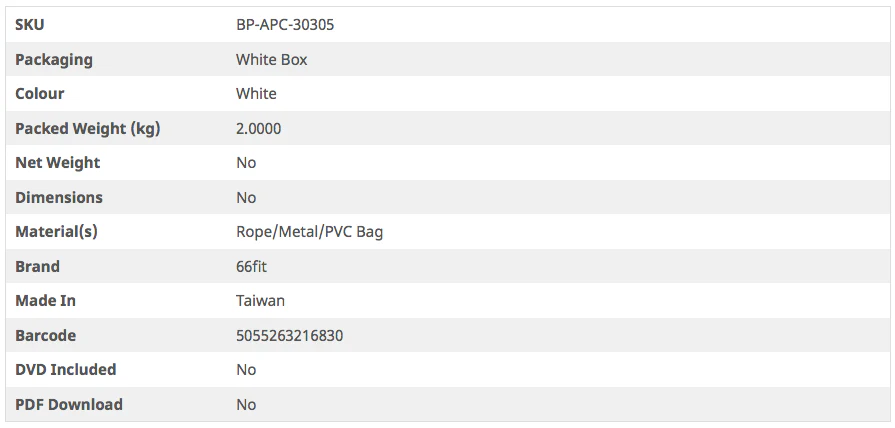This screenshot has width=895, height=428.
Task: Click the Packed Weight (kg) label
Action: click(88, 129)
